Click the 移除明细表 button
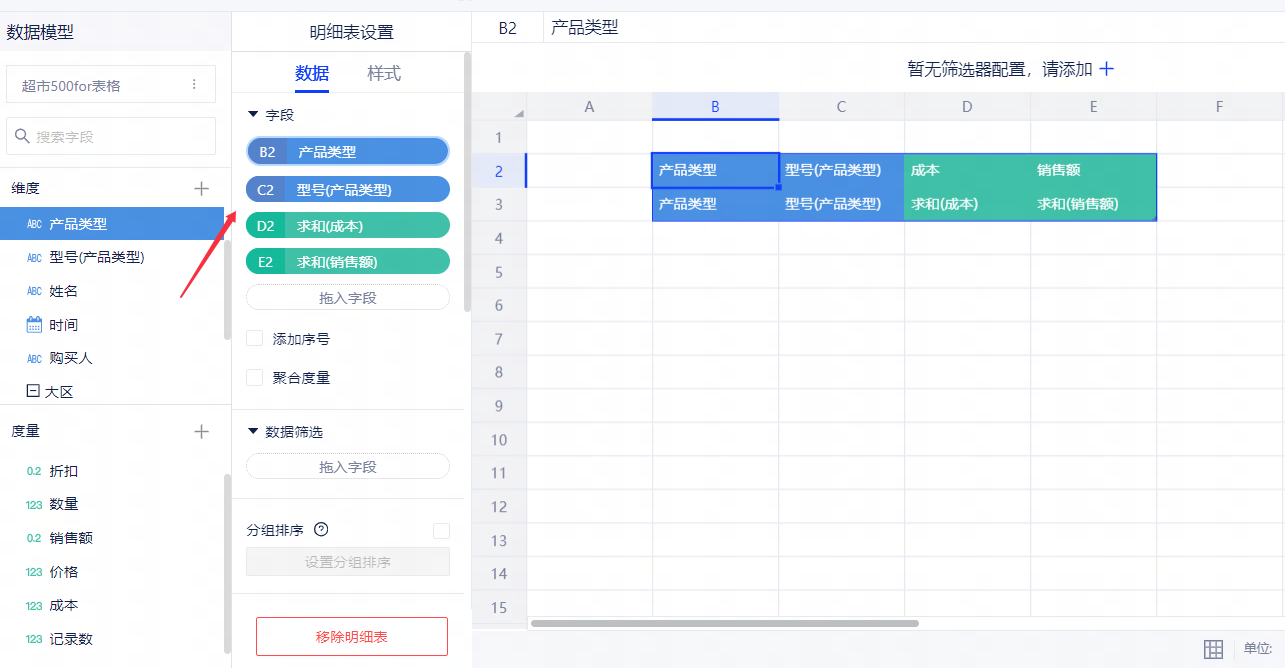The width and height of the screenshot is (1285, 668). coord(351,636)
